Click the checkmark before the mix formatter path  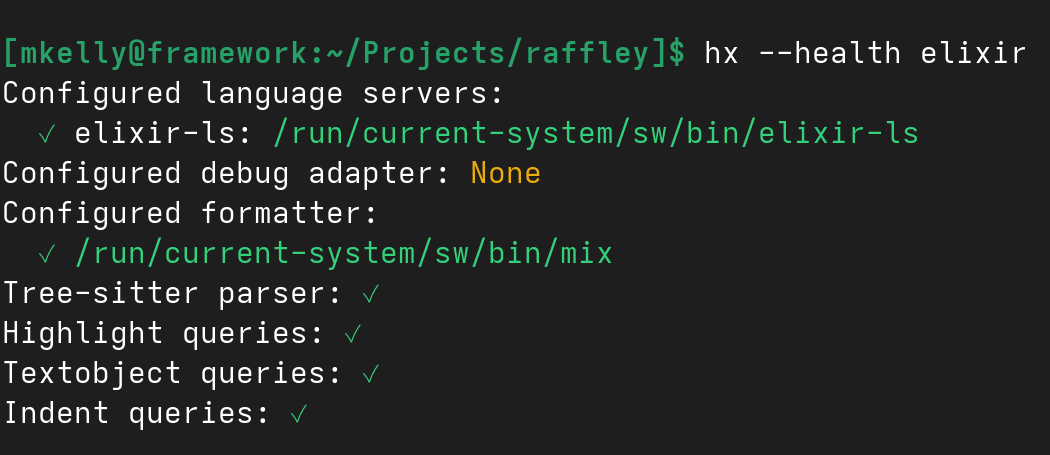46,254
